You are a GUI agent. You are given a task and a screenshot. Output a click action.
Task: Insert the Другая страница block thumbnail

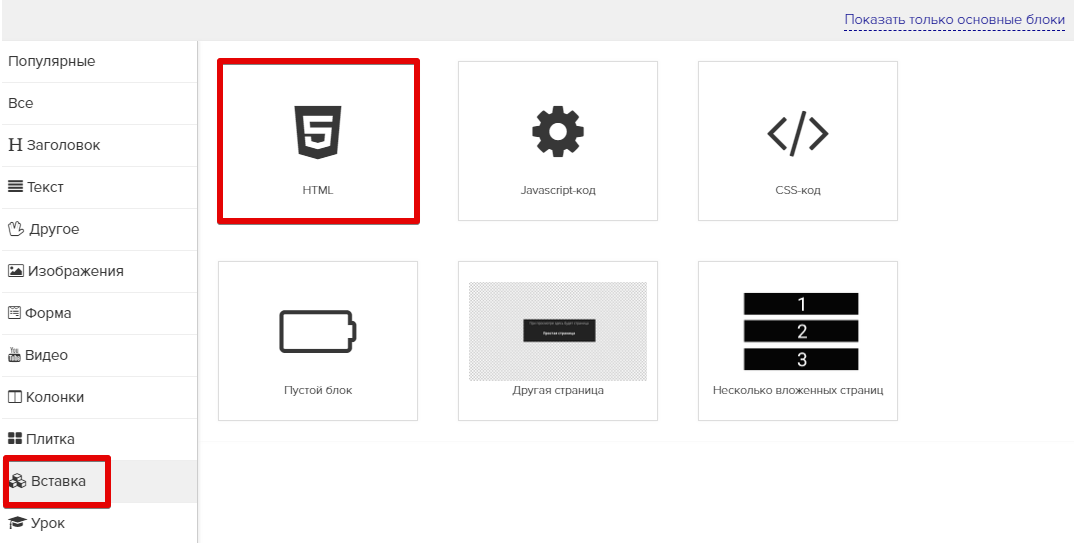tap(557, 331)
